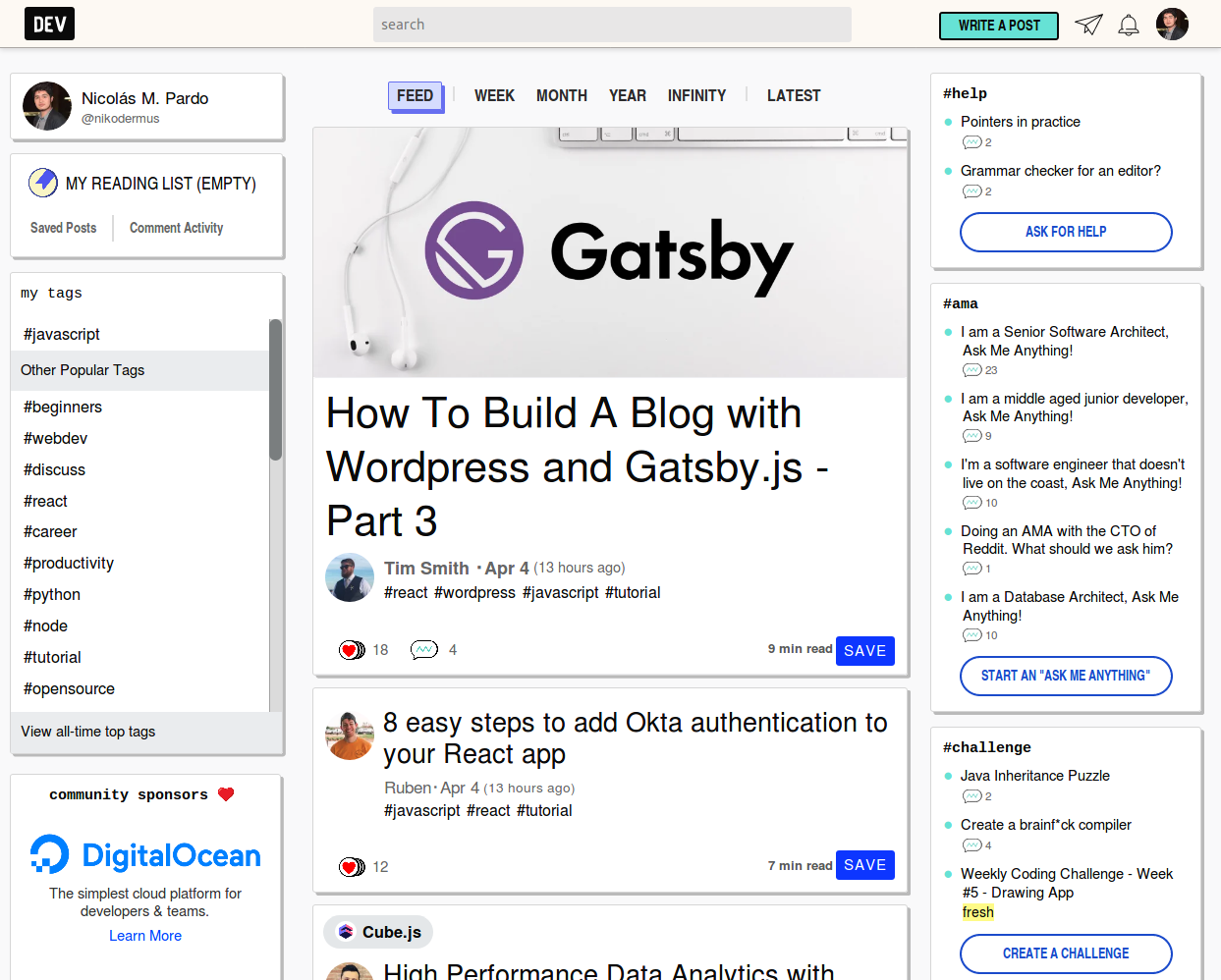The image size is (1221, 980).
Task: Click comment bubble under Database Architect AMA
Action: pos(971,635)
